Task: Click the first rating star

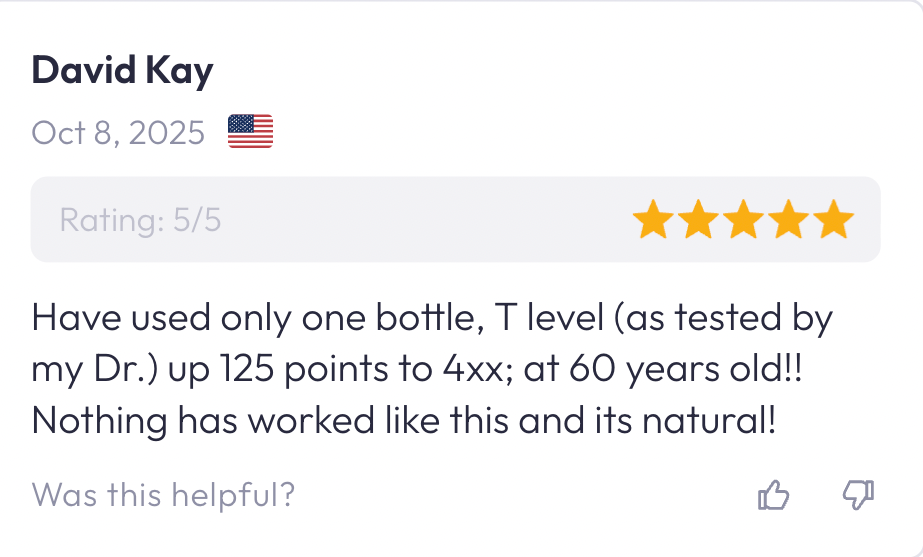Action: (654, 220)
